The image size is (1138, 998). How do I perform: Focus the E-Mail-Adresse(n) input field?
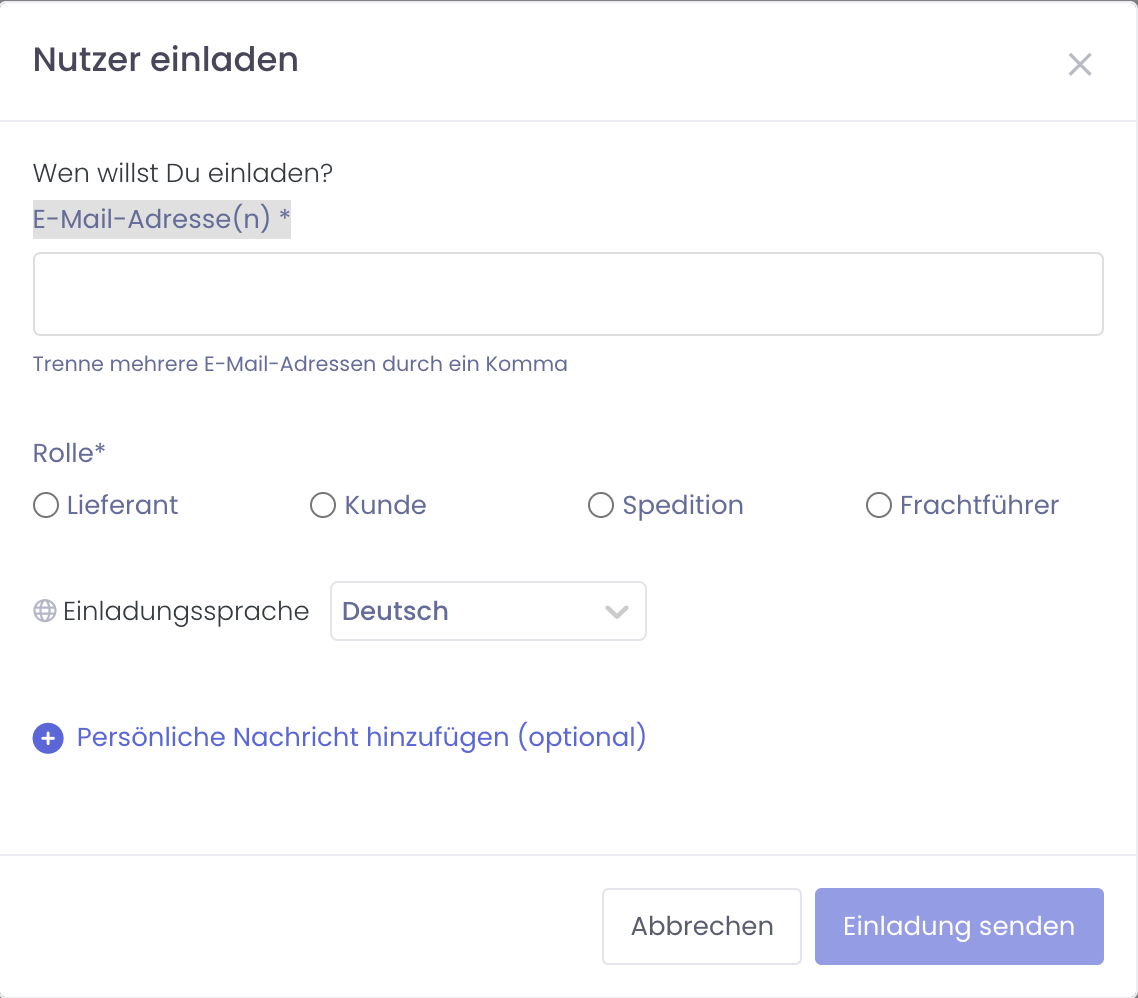568,294
